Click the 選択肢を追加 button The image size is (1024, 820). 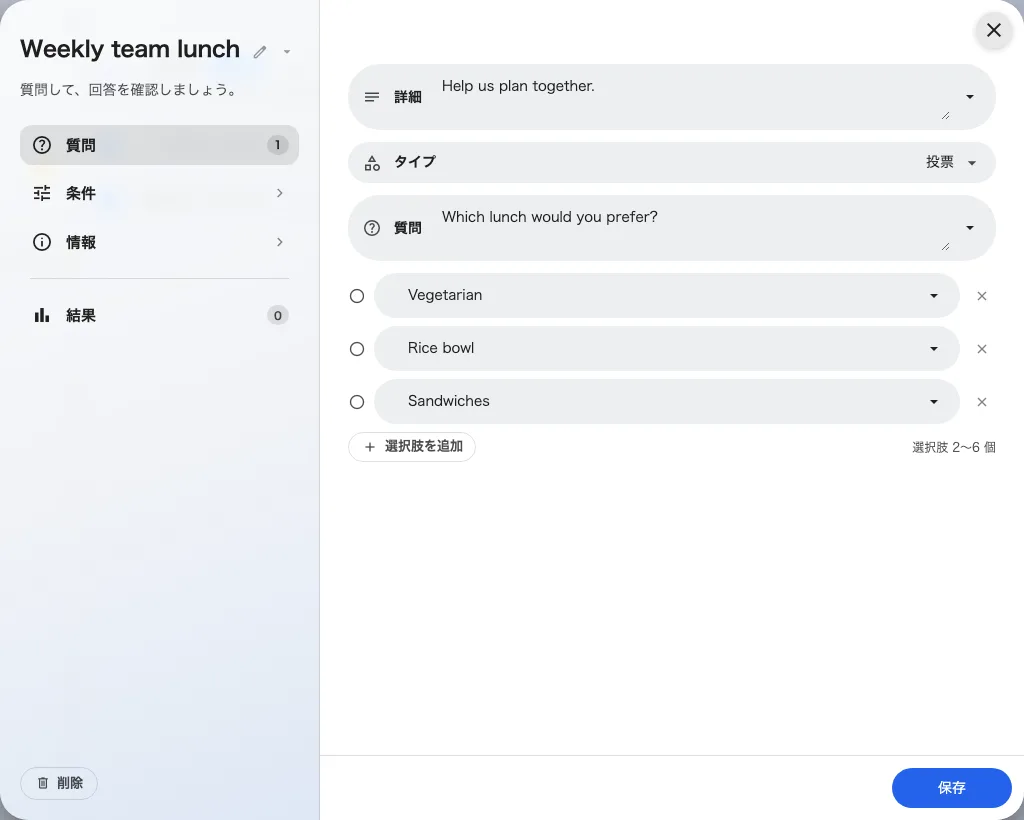412,447
